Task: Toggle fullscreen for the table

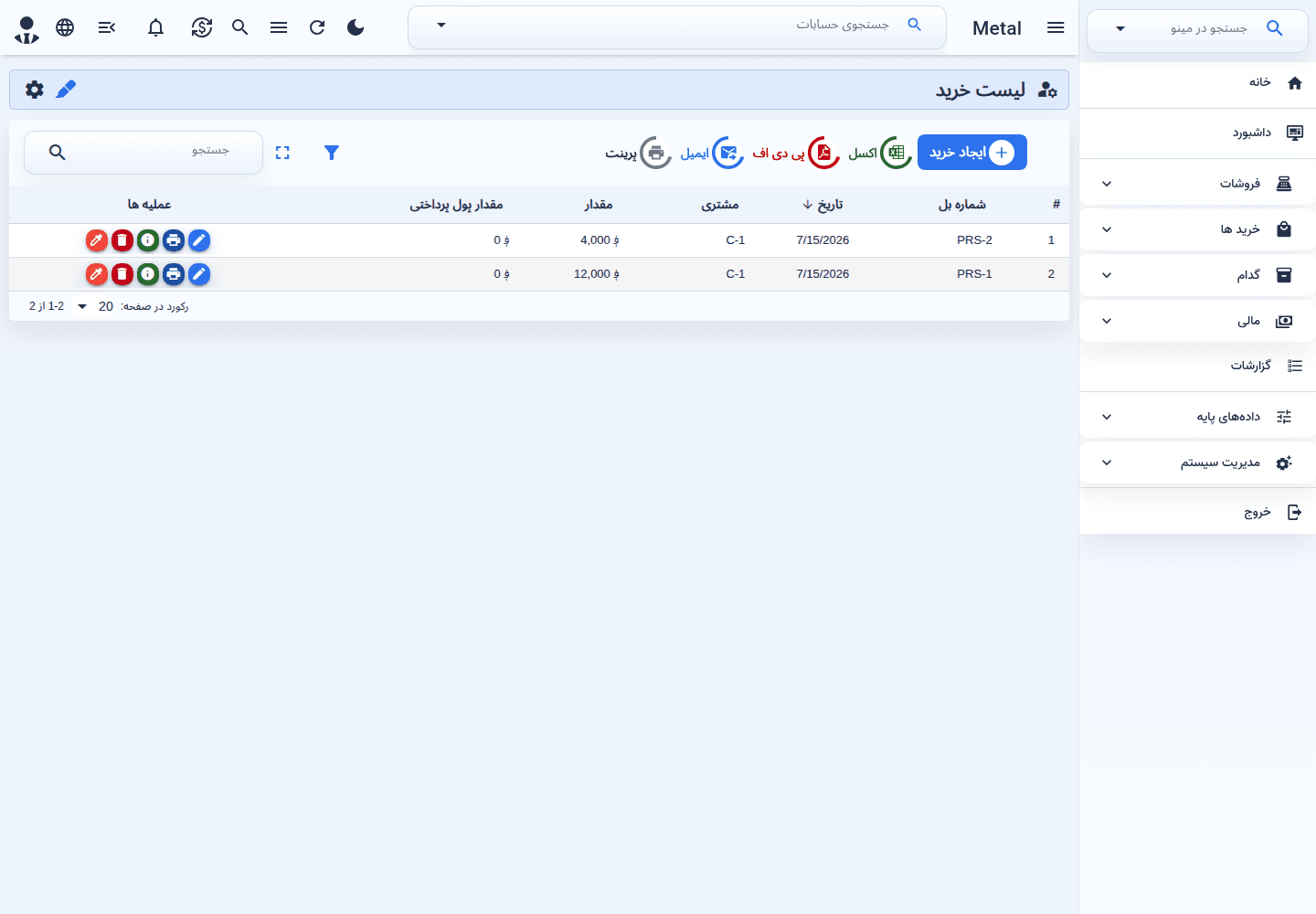Action: (x=282, y=153)
